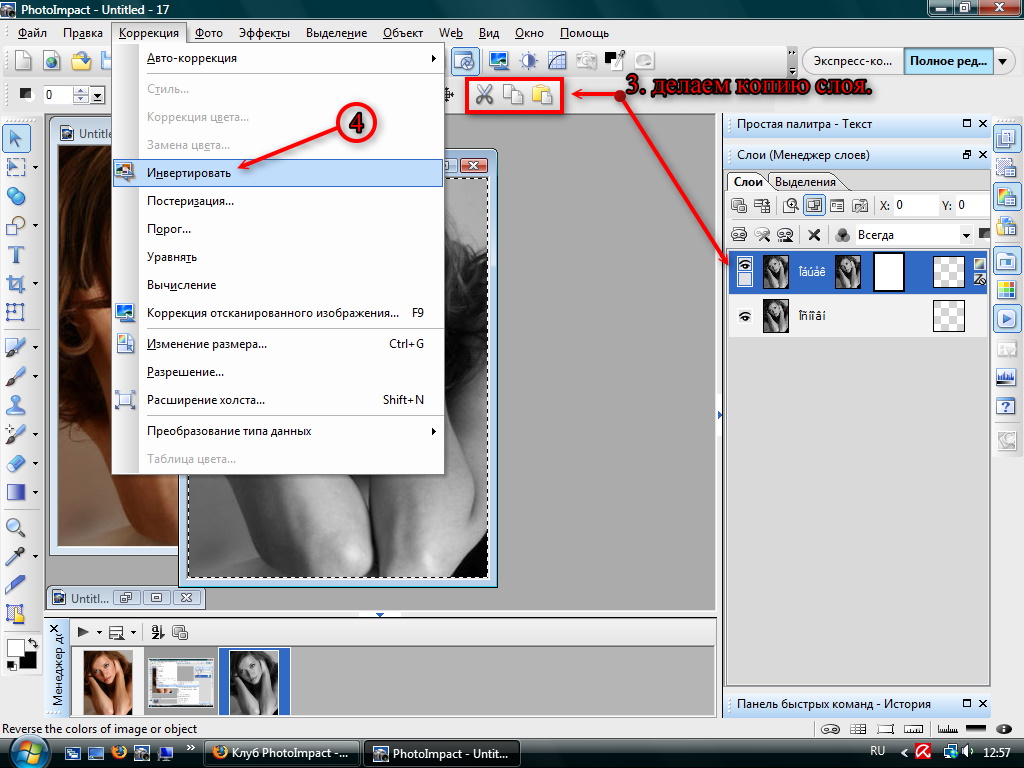This screenshot has width=1024, height=768.
Task: Click the Fill tool in left toolbox
Action: point(16,492)
